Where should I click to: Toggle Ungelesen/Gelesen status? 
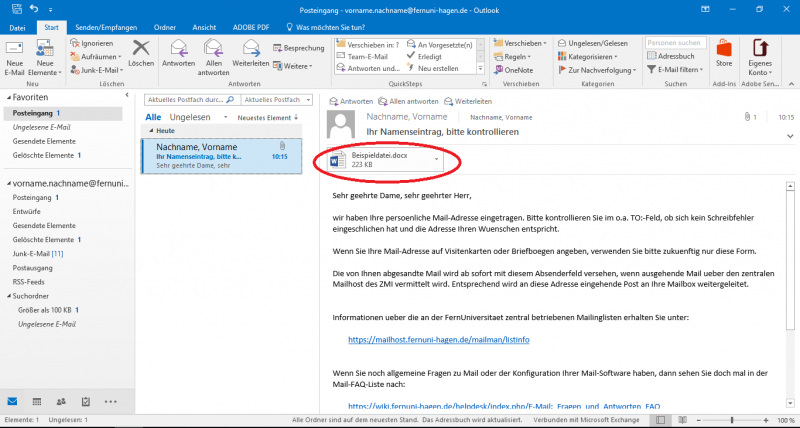594,44
